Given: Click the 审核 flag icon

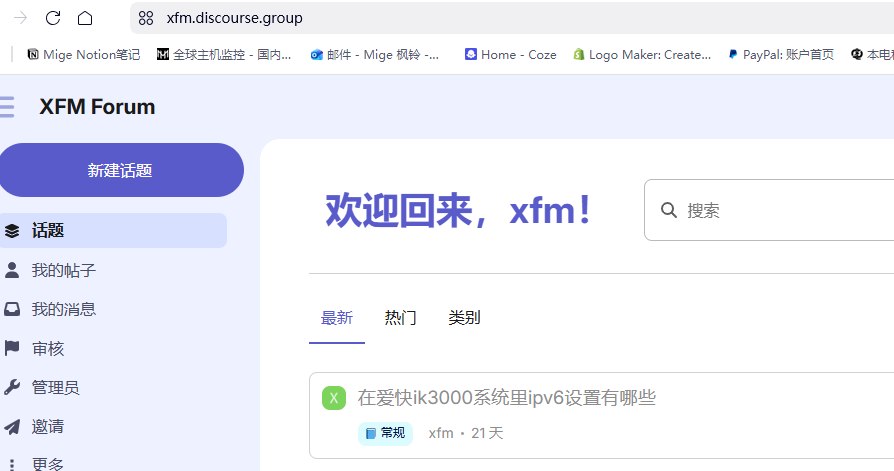Looking at the screenshot, I should (12, 348).
